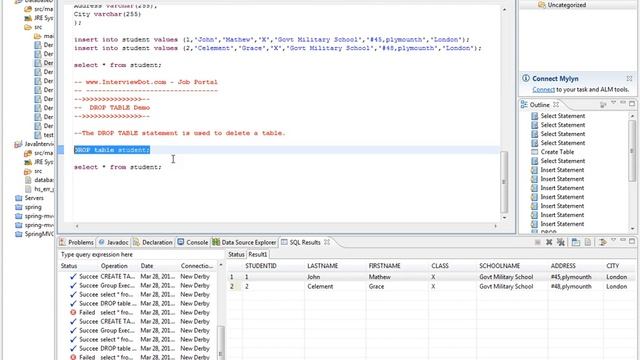The width and height of the screenshot is (640, 360).
Task: Switch to the Declaration tab
Action: tap(153, 242)
